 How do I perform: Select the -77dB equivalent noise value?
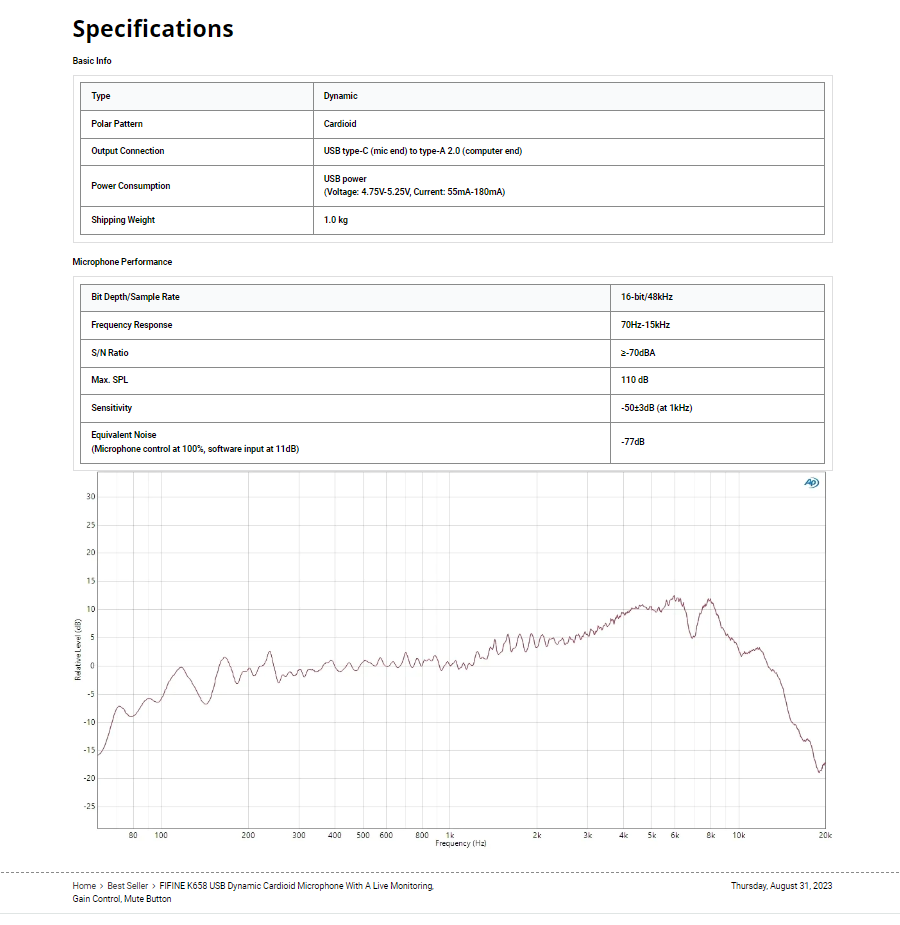[633, 442]
